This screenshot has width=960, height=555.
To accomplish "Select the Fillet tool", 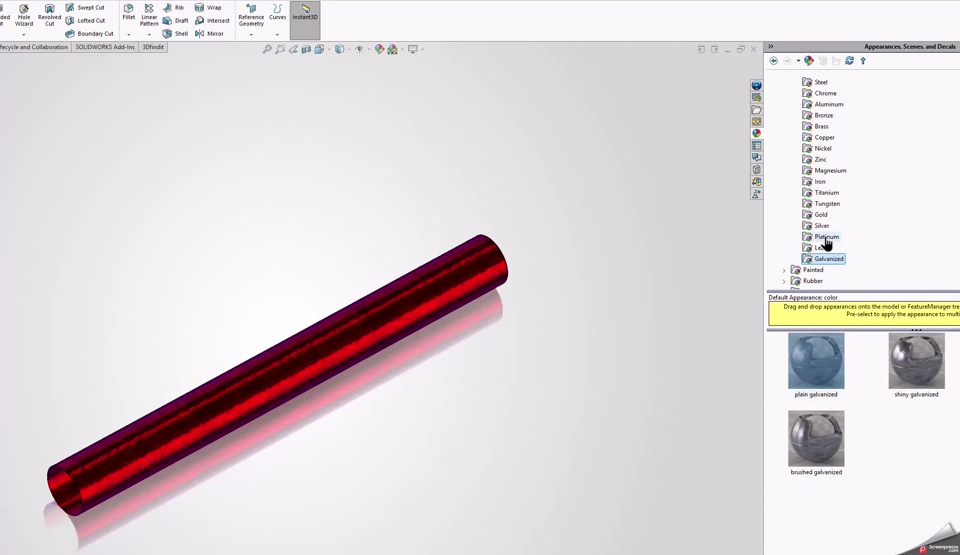I will 129,12.
